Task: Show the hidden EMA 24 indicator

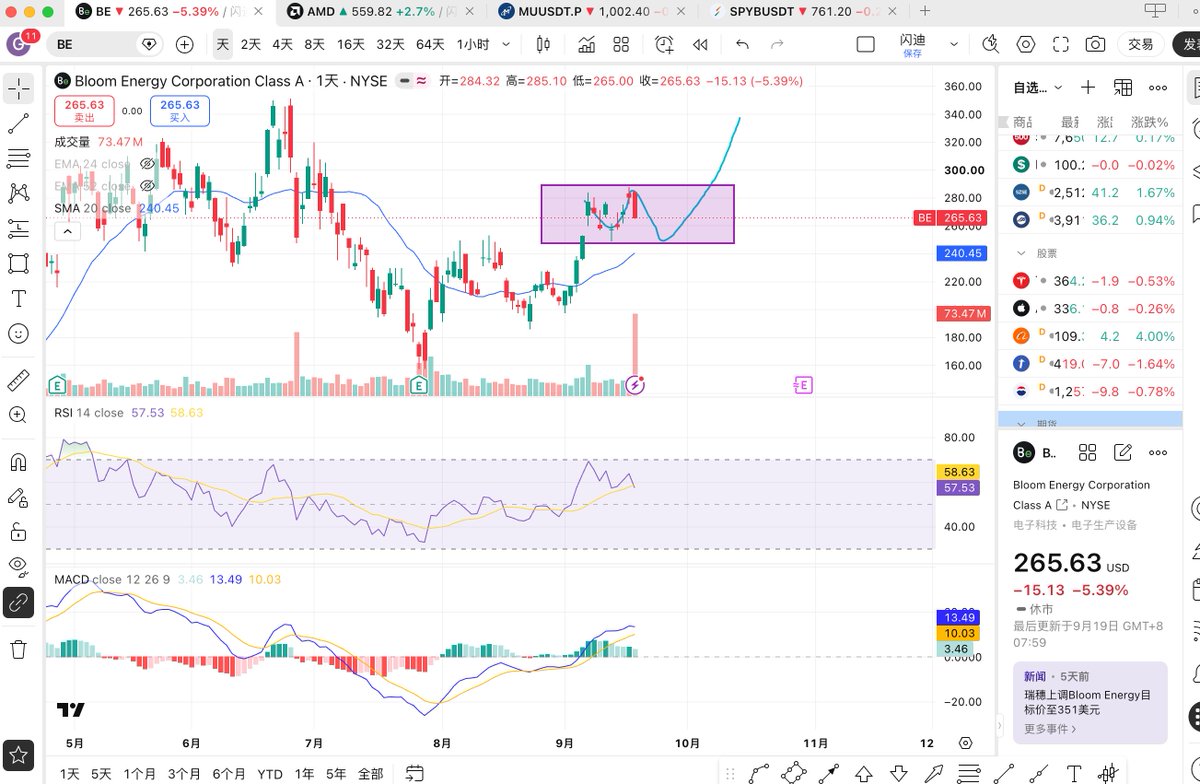Action: coord(147,164)
